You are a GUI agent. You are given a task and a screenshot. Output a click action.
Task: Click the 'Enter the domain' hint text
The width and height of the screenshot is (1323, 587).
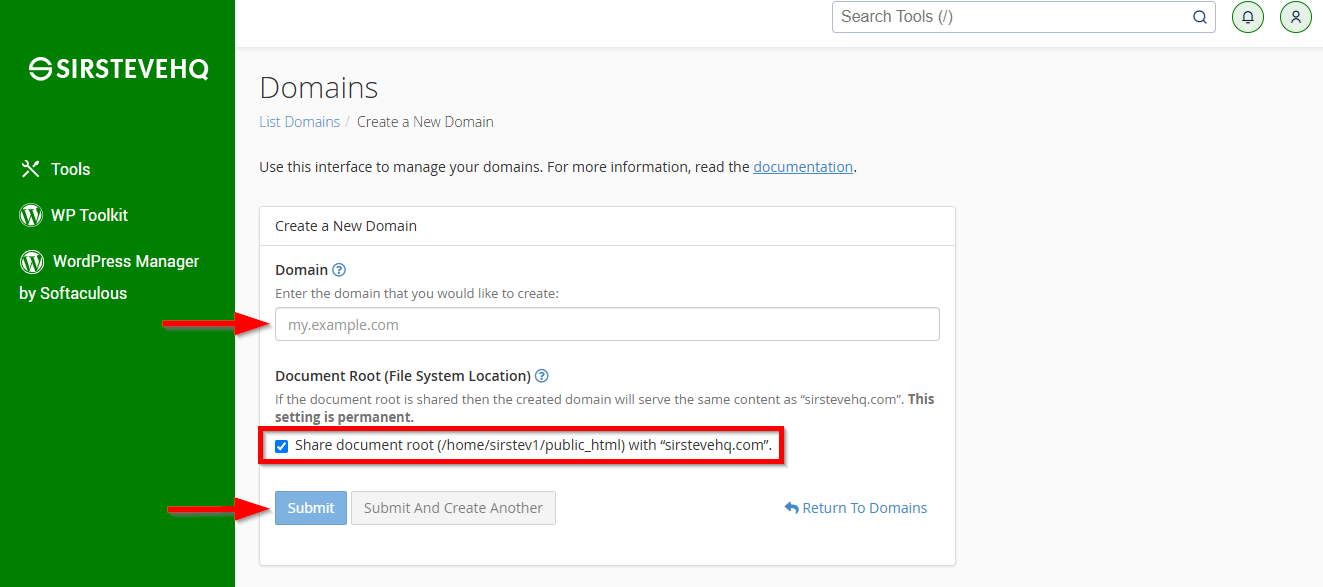(417, 294)
